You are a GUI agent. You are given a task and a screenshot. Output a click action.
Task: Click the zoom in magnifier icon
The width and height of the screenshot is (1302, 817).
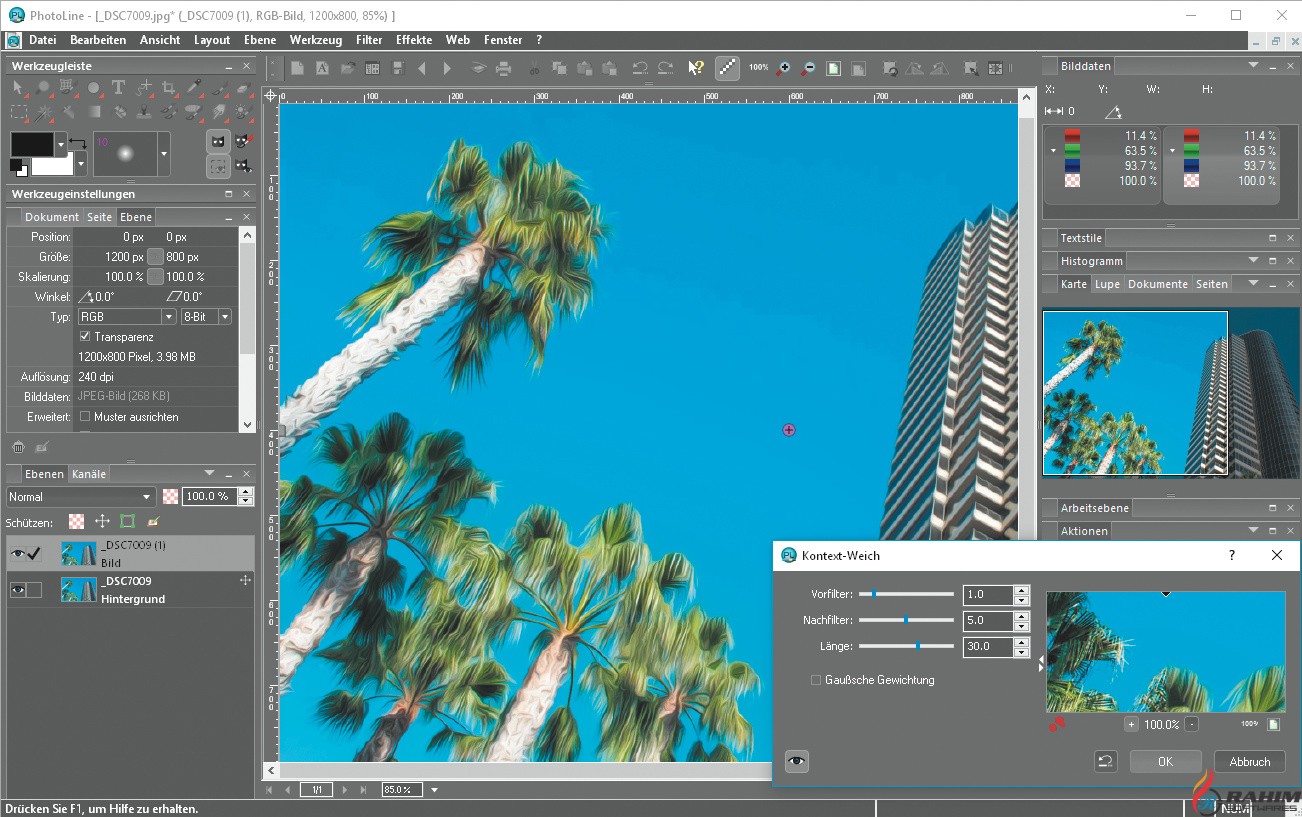(x=783, y=68)
